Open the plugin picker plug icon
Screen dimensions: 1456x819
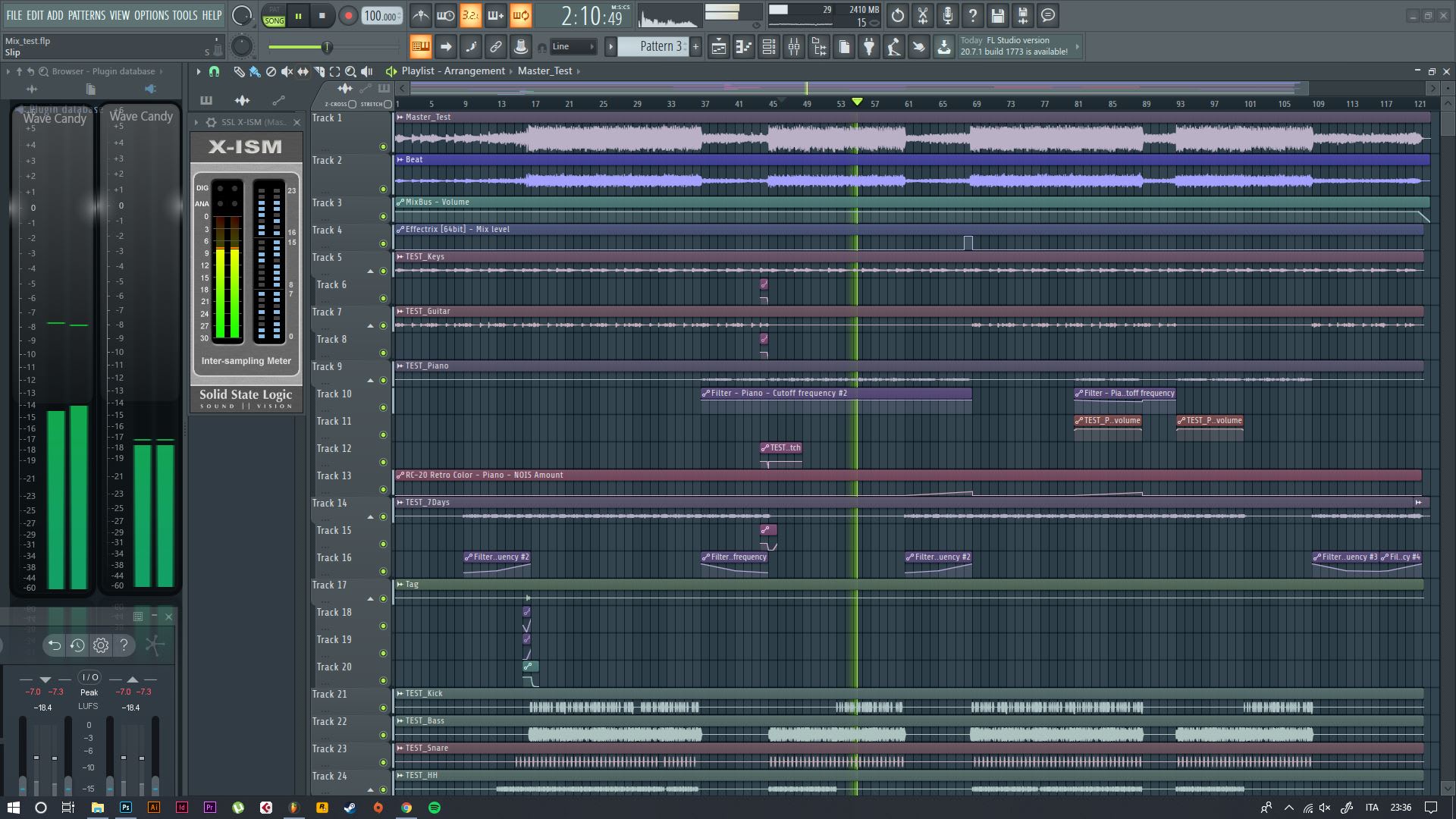coord(869,47)
